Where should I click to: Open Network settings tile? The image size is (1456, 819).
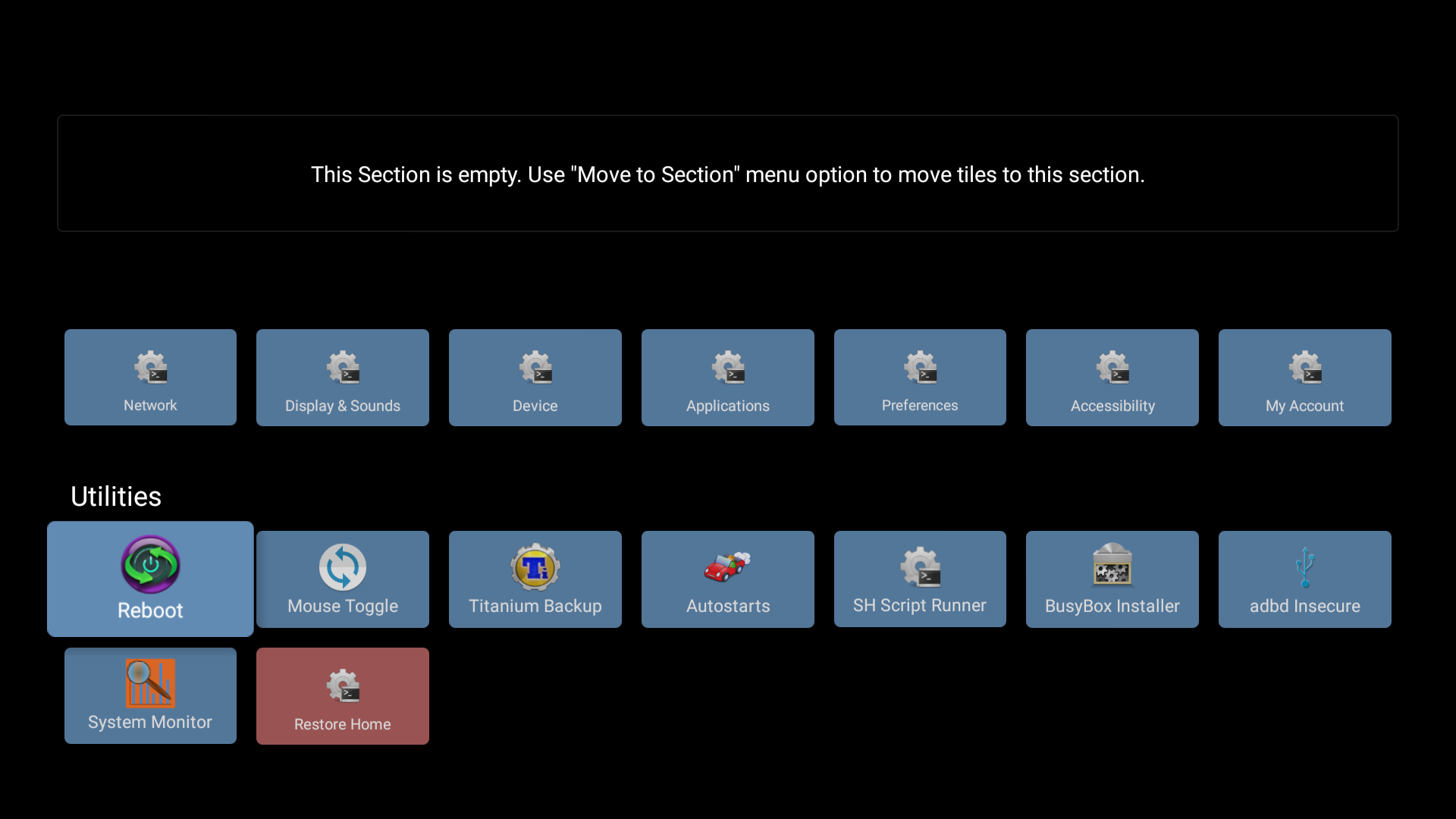(x=151, y=377)
